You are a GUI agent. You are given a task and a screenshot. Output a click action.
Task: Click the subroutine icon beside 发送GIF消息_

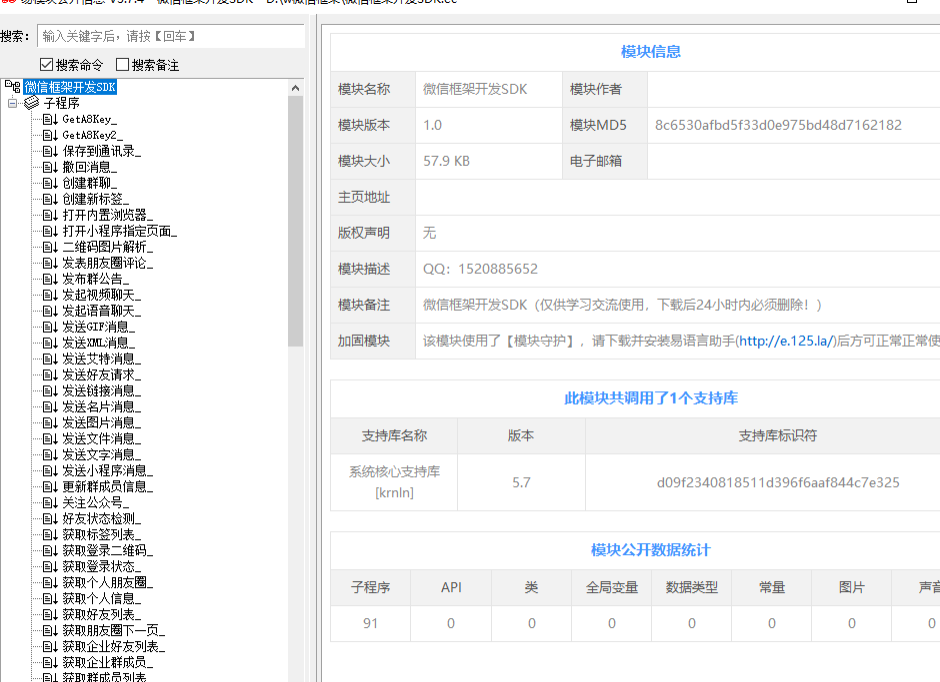[50, 327]
